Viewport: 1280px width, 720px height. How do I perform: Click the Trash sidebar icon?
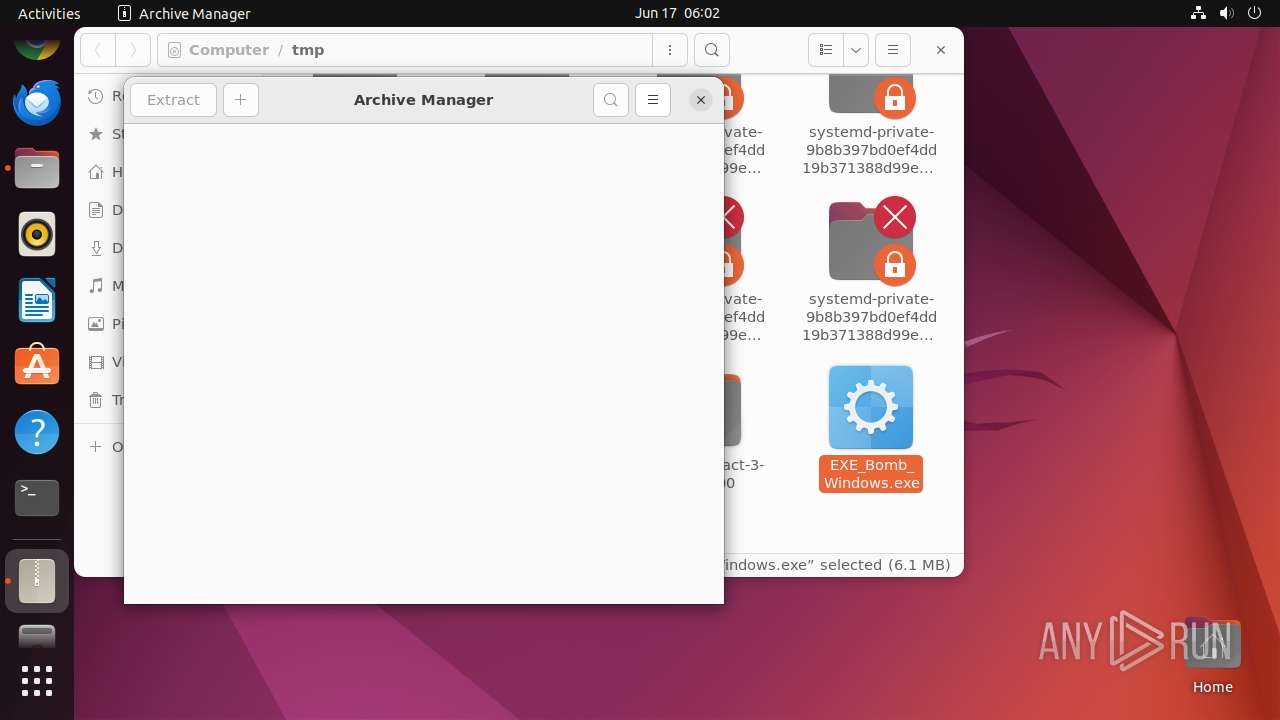point(96,400)
